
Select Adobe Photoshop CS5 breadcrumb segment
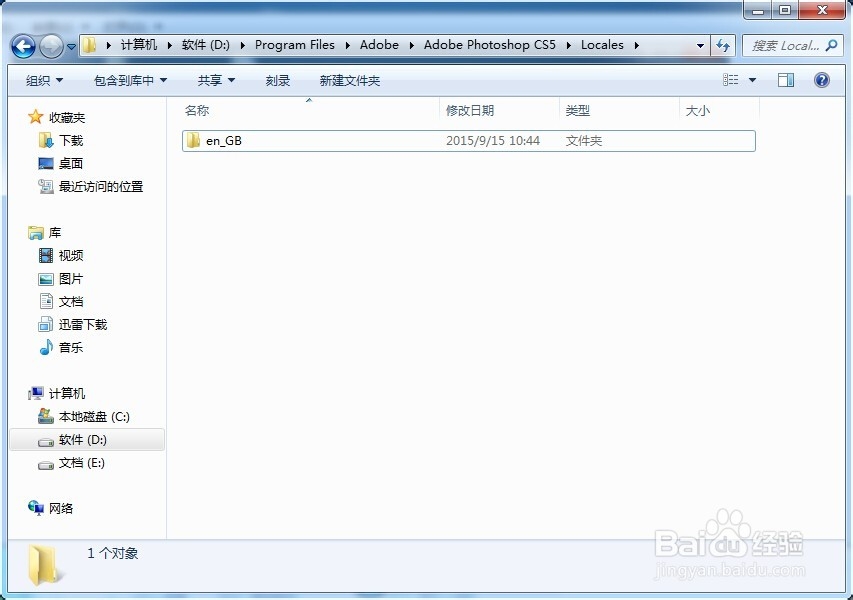(x=490, y=45)
